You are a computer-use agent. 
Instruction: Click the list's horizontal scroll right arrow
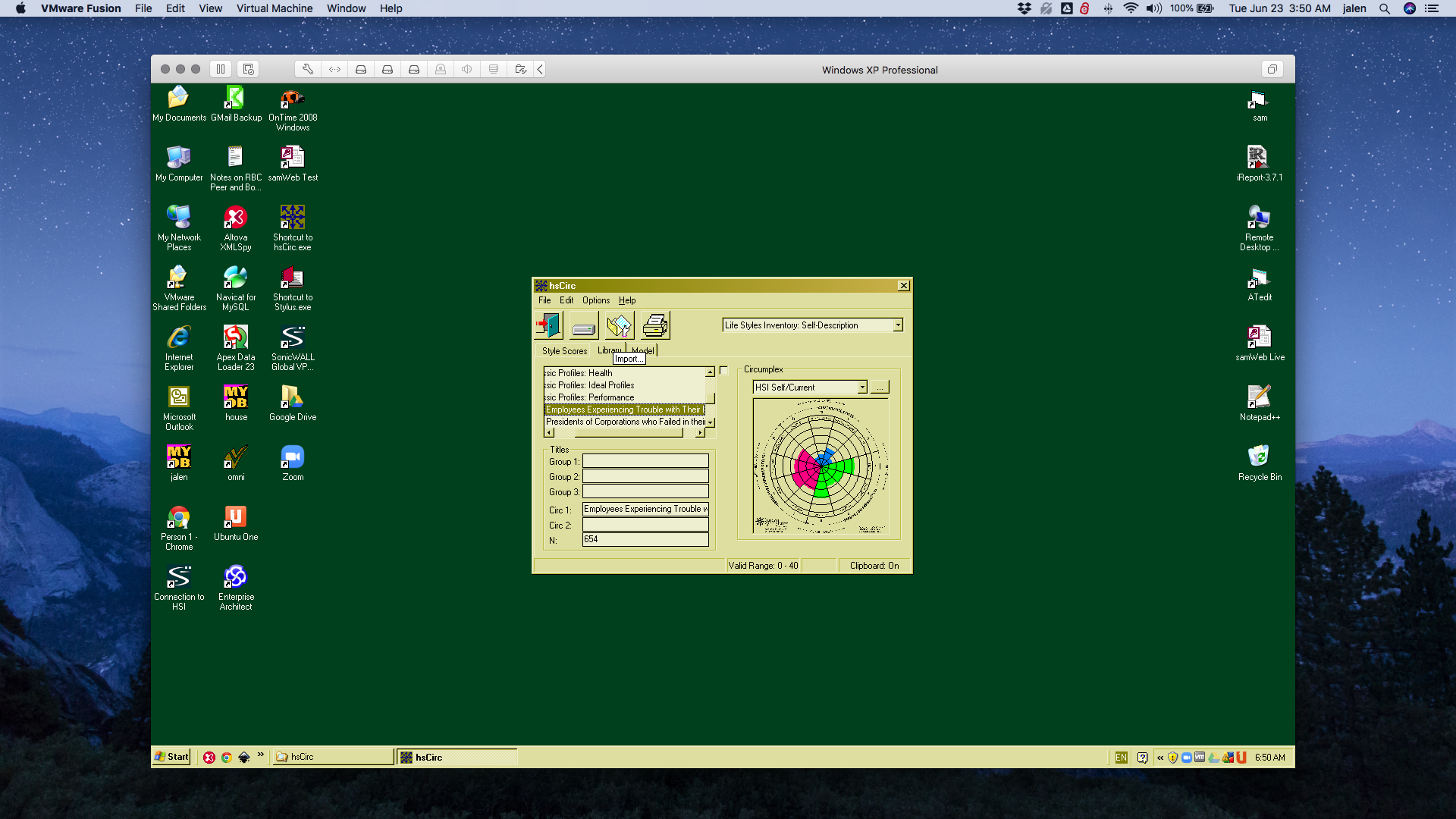[700, 433]
